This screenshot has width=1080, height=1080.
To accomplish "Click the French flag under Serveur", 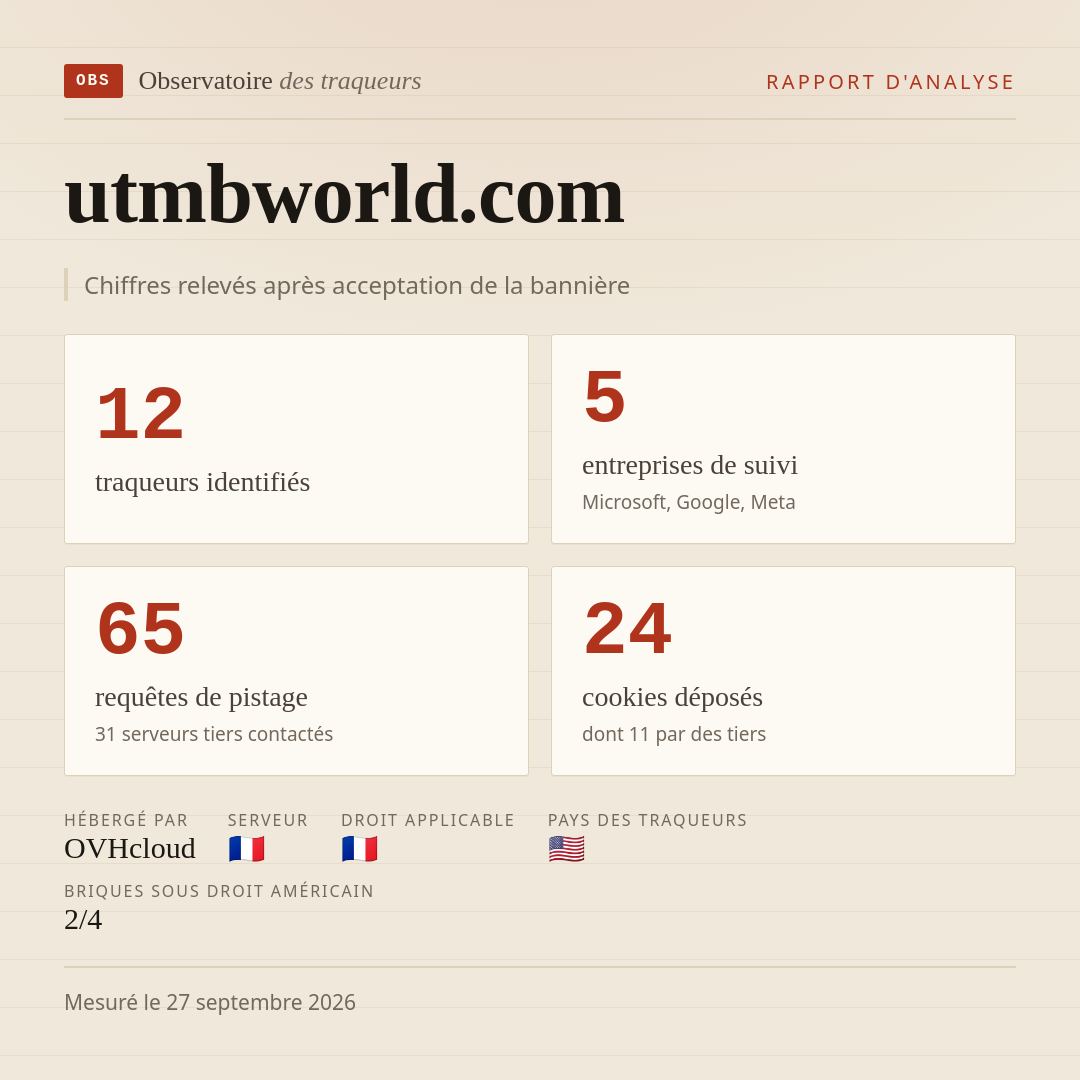I will coord(247,849).
